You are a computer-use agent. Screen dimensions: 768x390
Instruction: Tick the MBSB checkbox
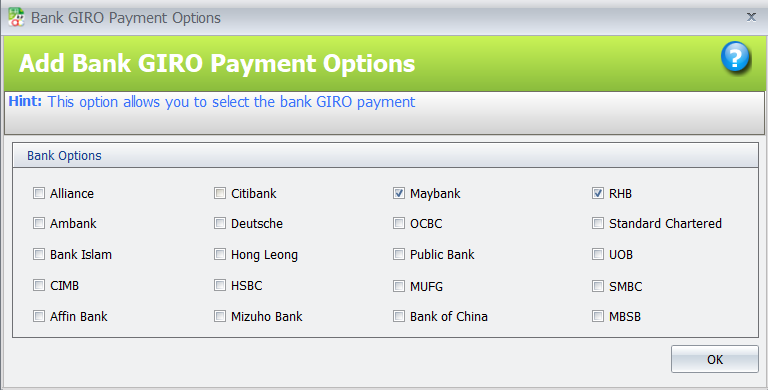[598, 316]
